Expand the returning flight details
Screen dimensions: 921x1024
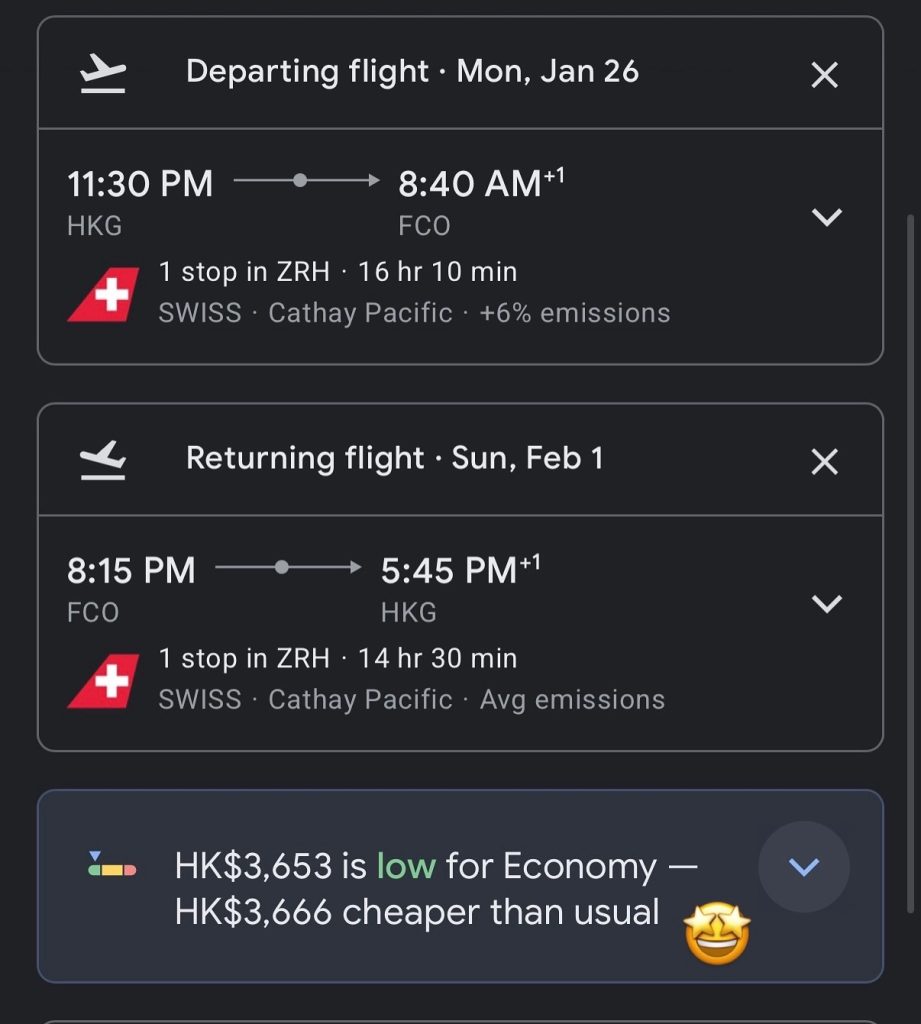point(827,603)
